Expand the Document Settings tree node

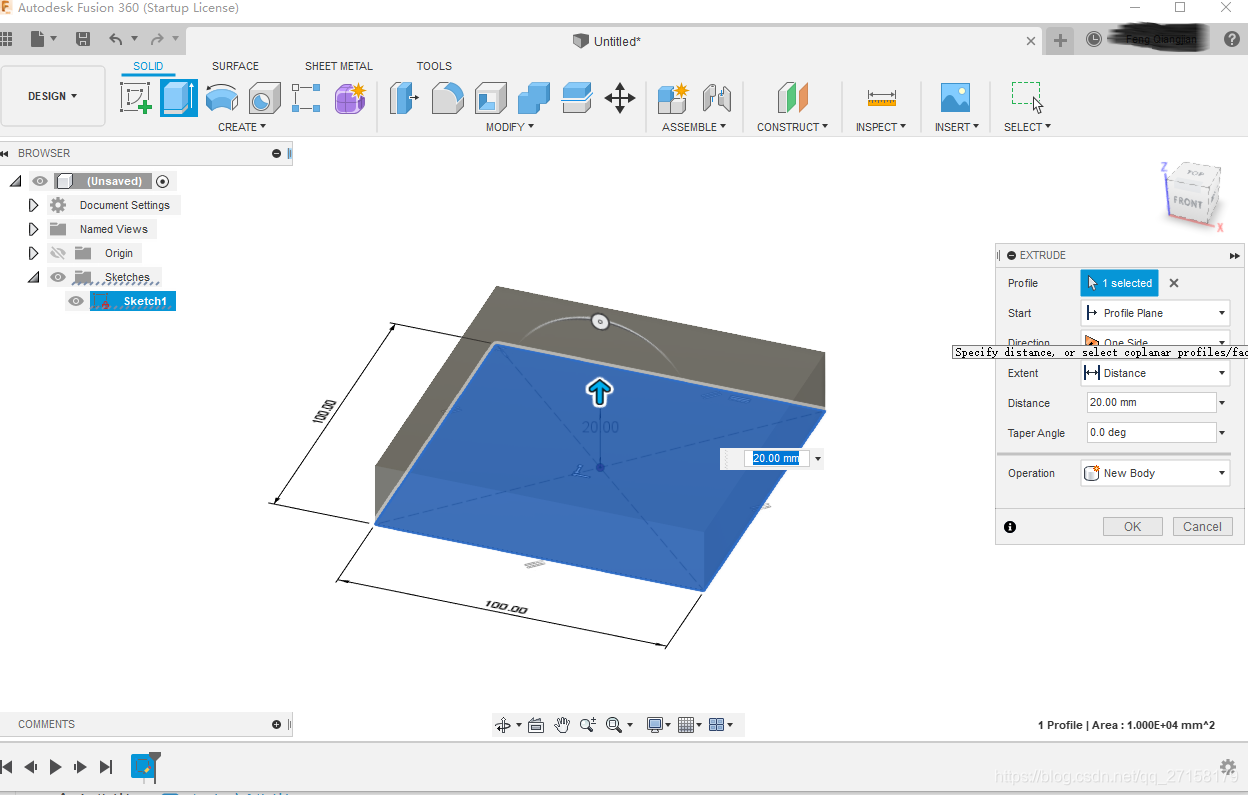[33, 205]
